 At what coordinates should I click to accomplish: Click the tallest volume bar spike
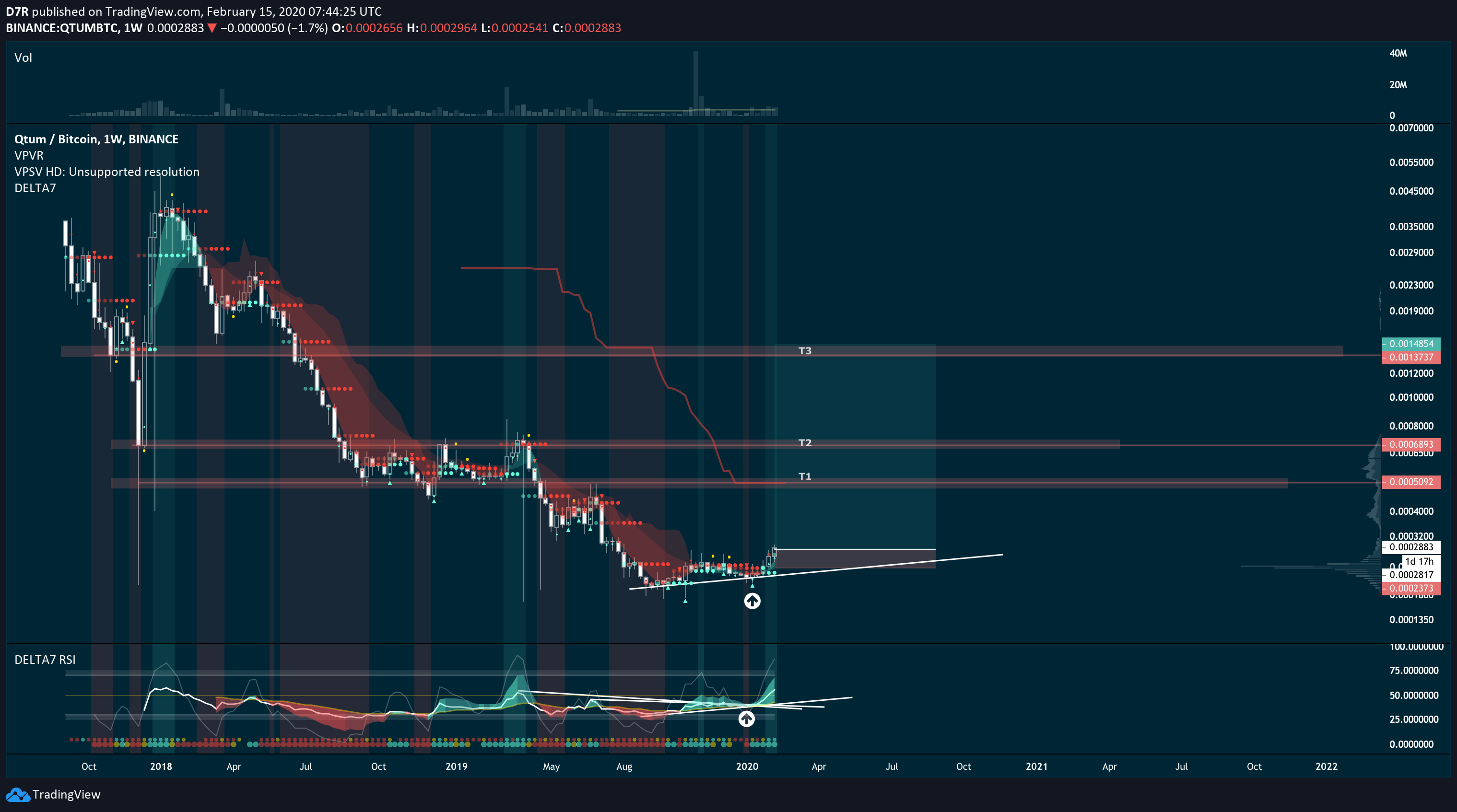pos(696,83)
